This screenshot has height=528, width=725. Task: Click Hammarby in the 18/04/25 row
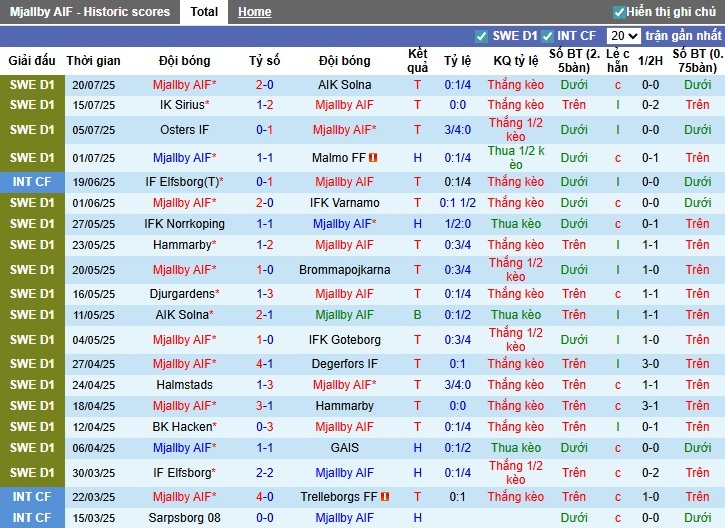(344, 406)
